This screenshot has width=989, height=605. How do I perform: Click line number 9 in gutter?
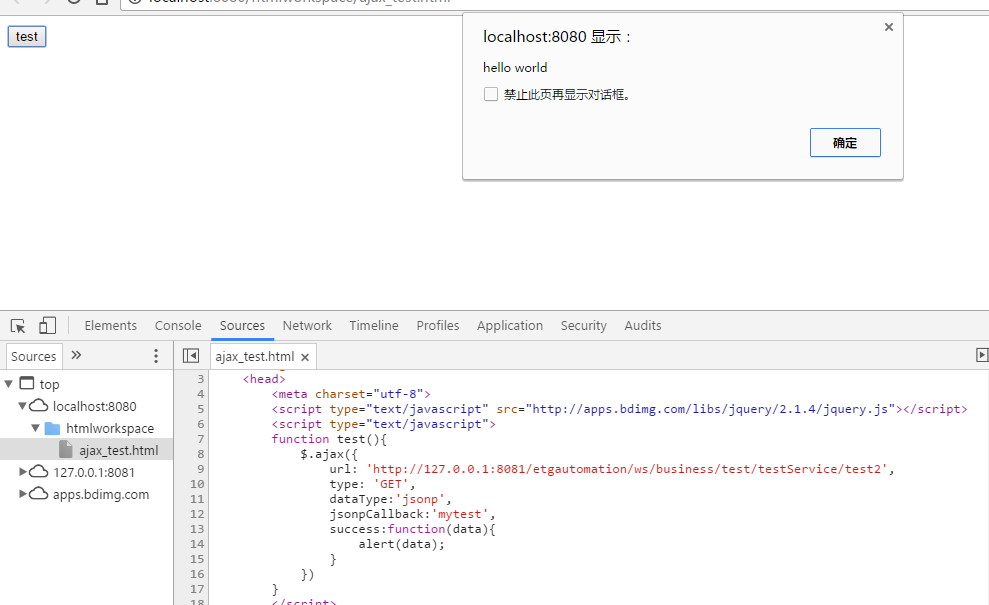coord(201,469)
